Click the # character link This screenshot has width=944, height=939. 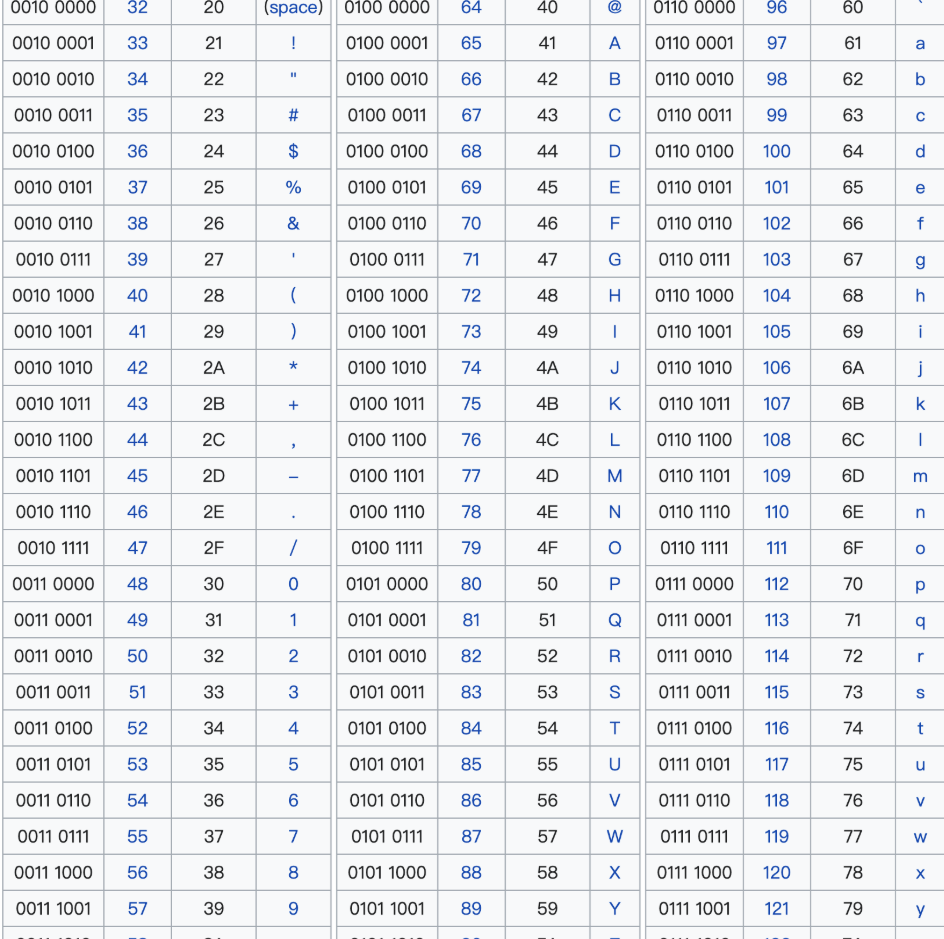[x=293, y=116]
